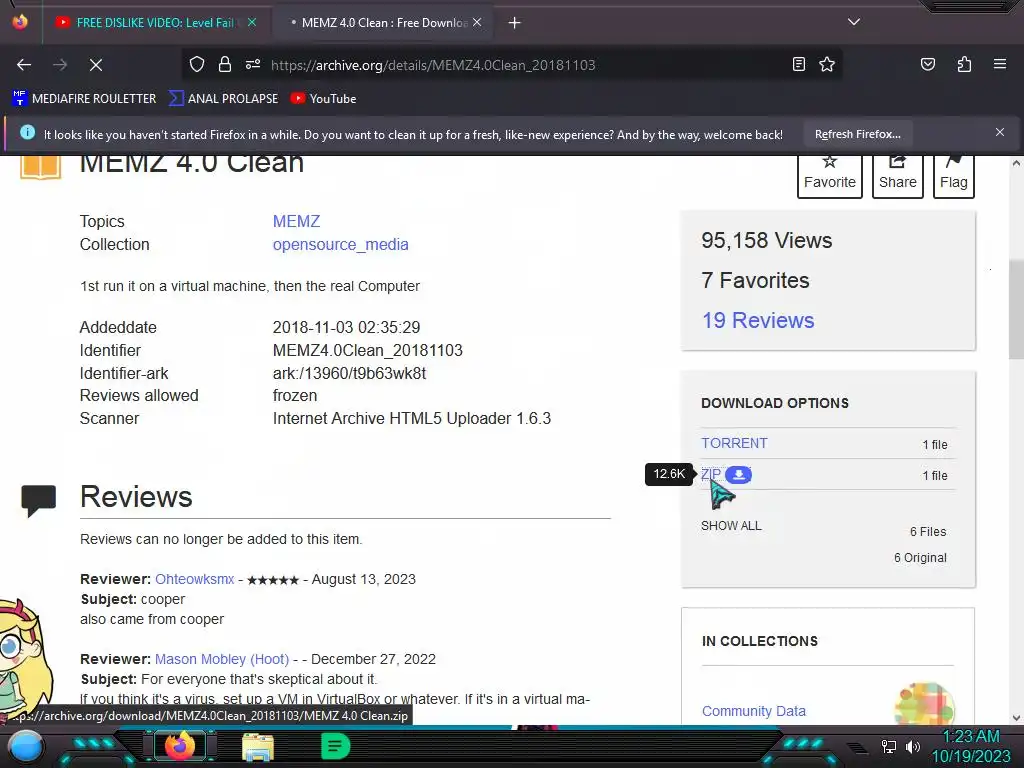Click the added date '2018-11-03 02:35:29'
Image resolution: width=1024 pixels, height=768 pixels.
coord(346,327)
